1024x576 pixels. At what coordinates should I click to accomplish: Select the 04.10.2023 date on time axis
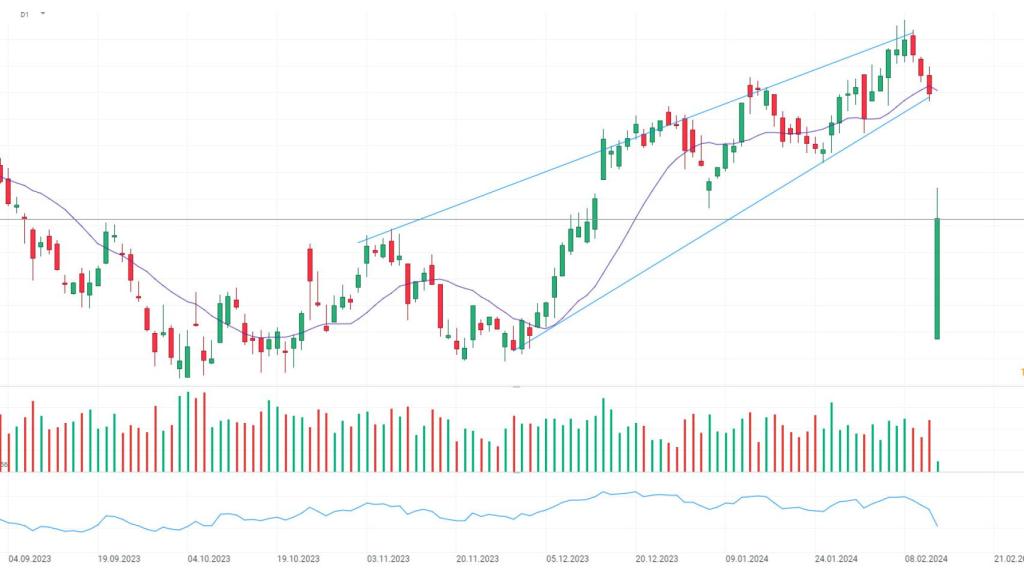(x=208, y=559)
